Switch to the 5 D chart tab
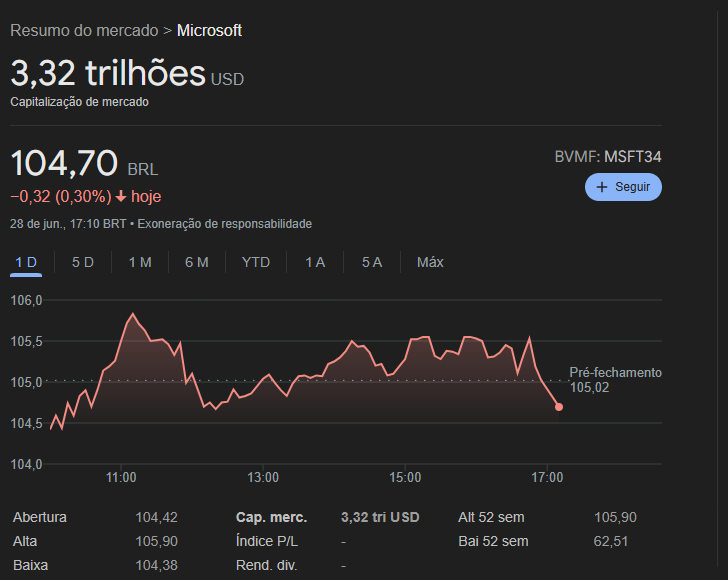This screenshot has height=580, width=728. click(83, 262)
